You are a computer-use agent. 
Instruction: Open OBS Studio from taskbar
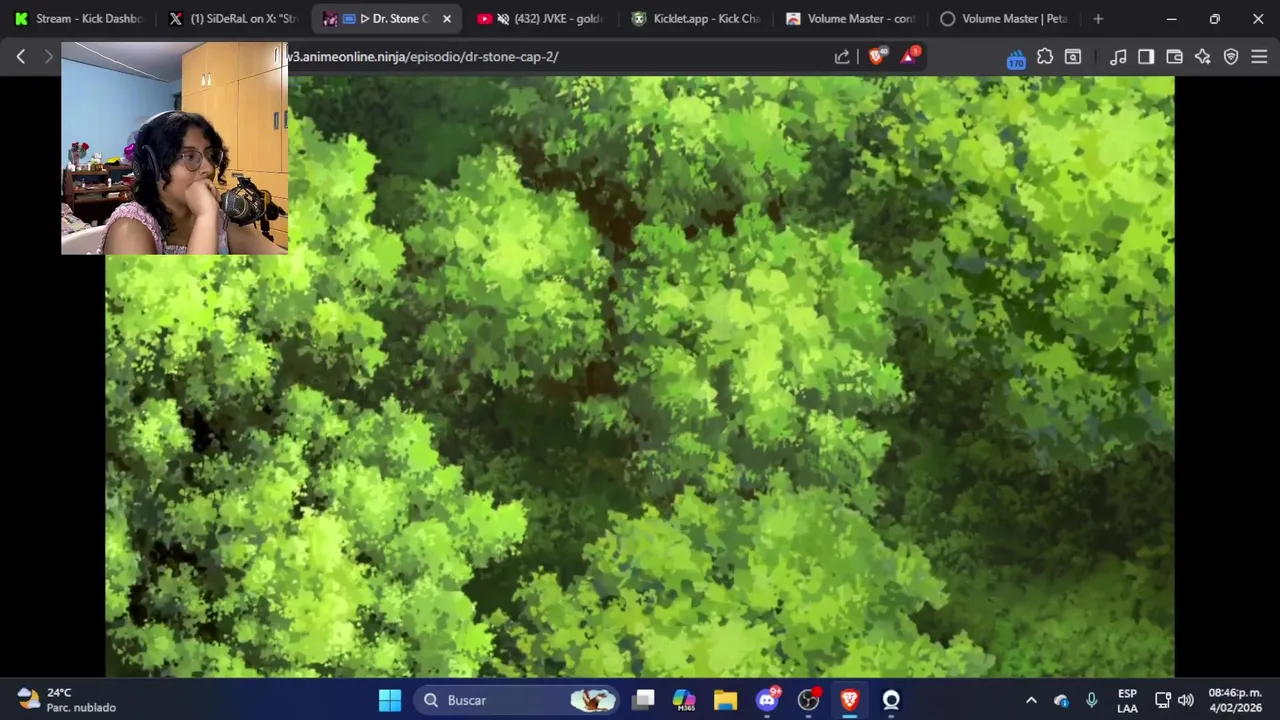pyautogui.click(x=808, y=700)
